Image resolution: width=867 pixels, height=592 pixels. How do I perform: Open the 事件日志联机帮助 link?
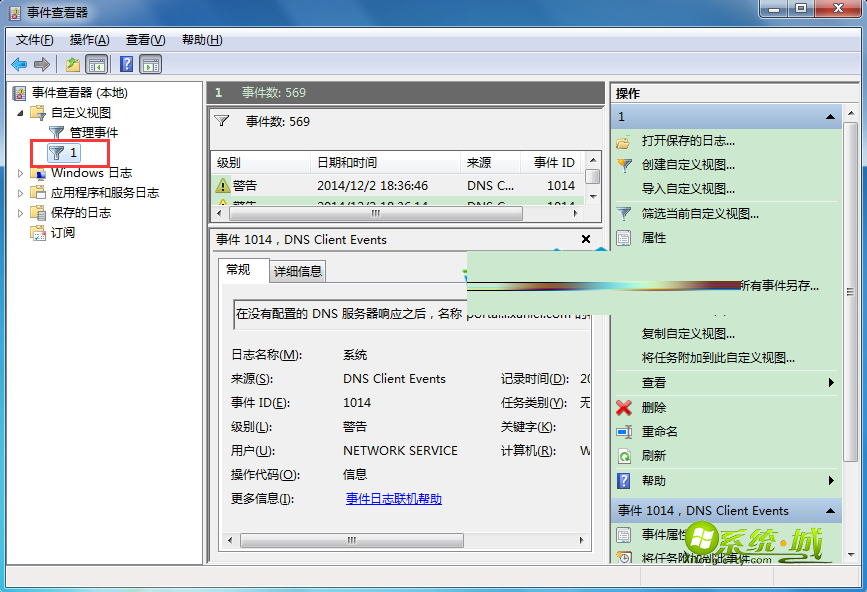click(393, 498)
